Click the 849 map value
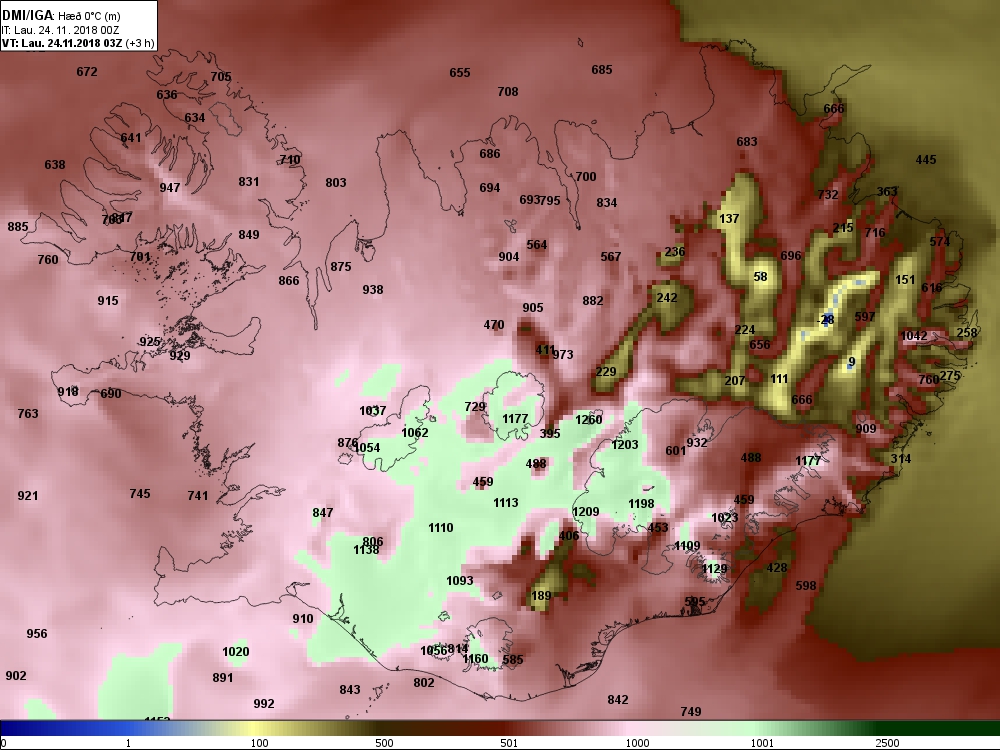Viewport: 1000px width, 750px height. [249, 235]
